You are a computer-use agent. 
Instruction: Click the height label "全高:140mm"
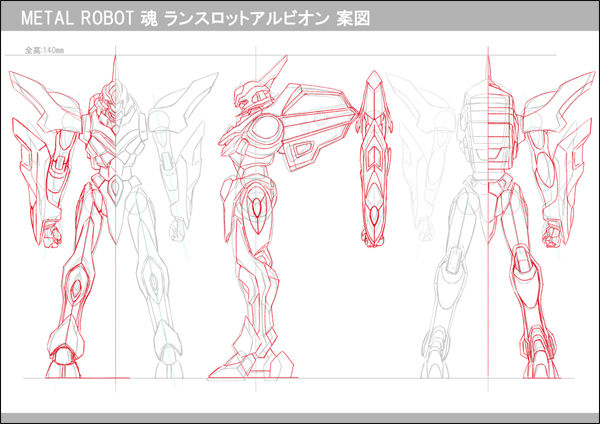coord(44,50)
